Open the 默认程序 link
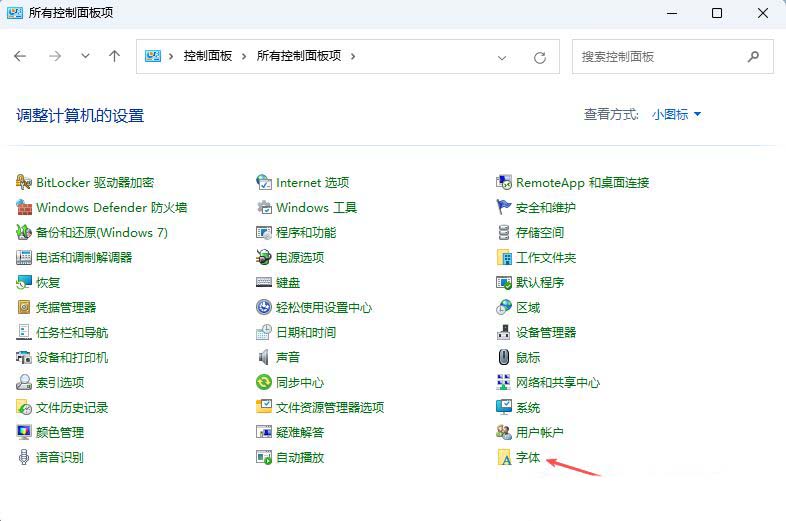This screenshot has height=521, width=786. (x=540, y=283)
